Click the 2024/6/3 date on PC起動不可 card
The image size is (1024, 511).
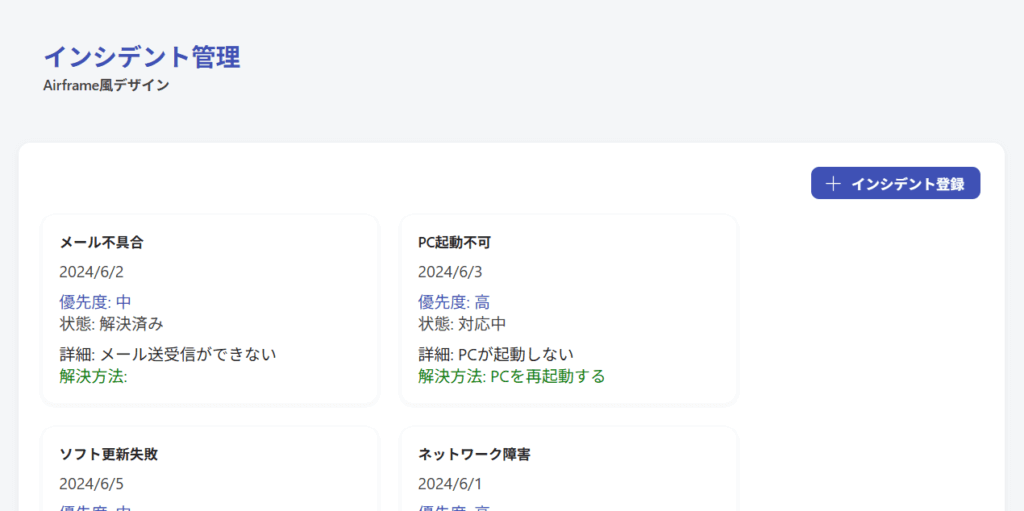pyautogui.click(x=450, y=272)
